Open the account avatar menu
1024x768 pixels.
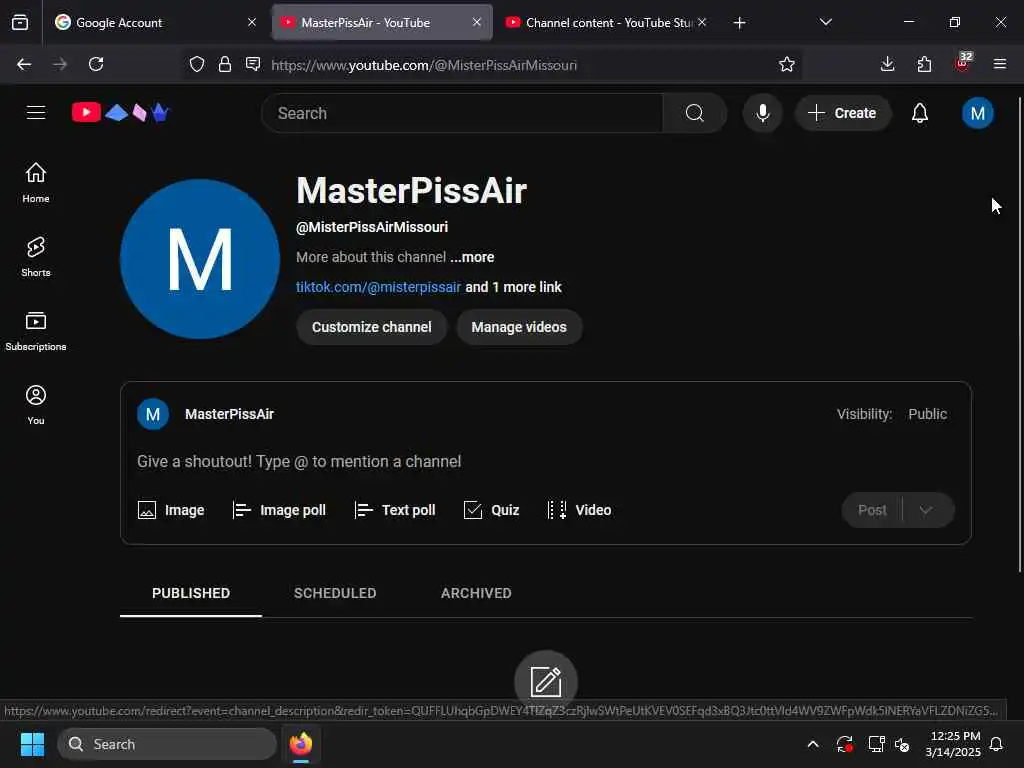tap(977, 113)
